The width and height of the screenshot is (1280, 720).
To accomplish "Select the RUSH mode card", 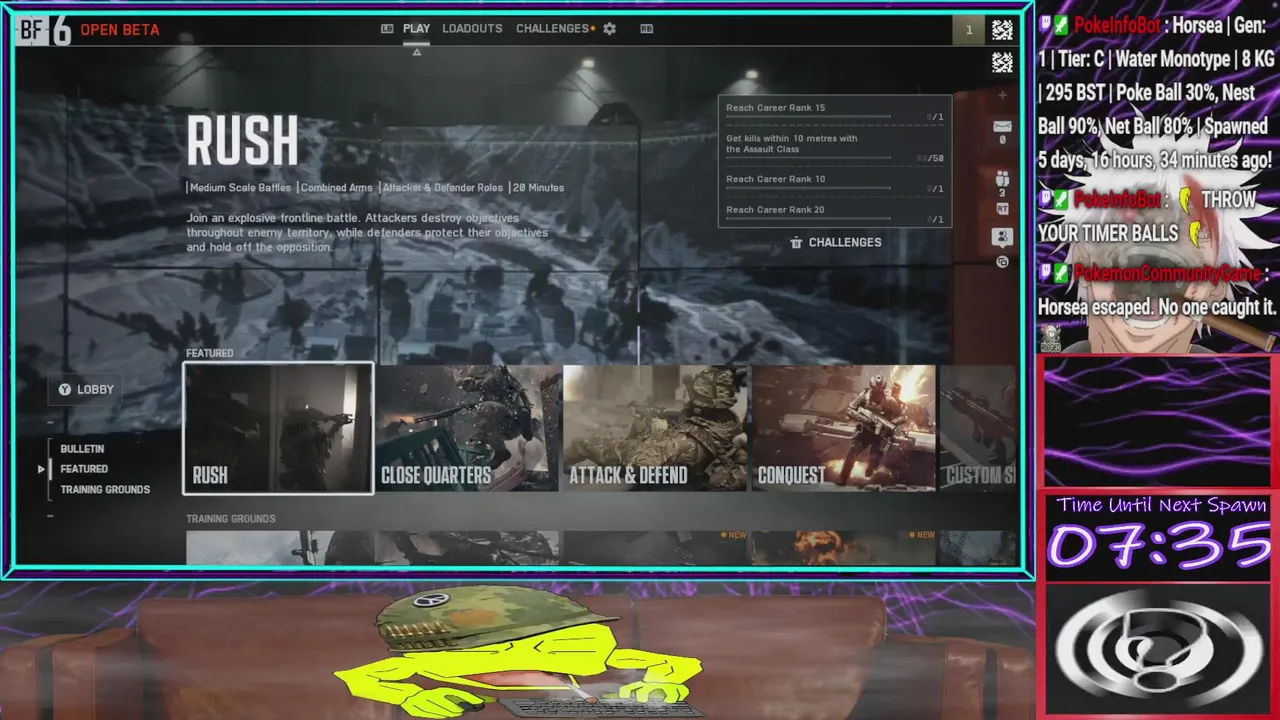I will pos(278,428).
